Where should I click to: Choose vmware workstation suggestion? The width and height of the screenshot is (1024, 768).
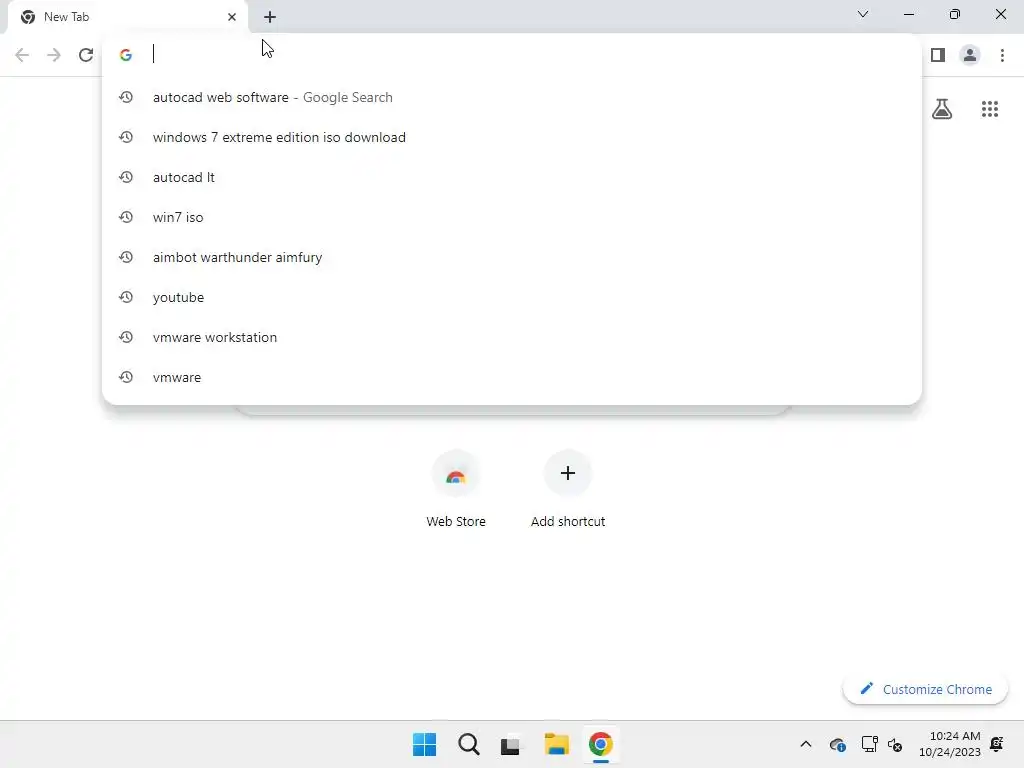click(x=512, y=337)
